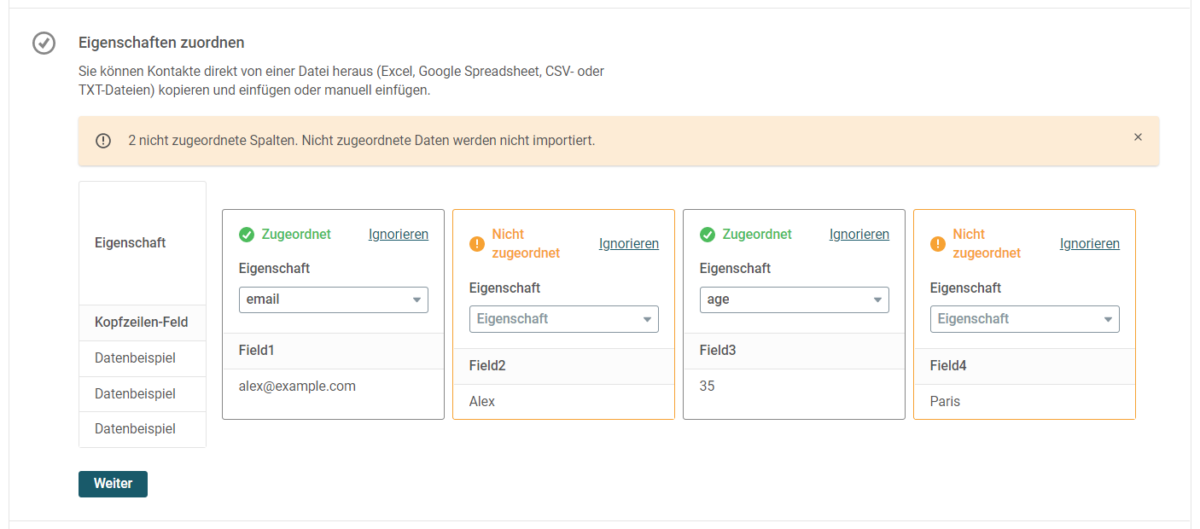Open the age property dropdown
Viewport: 1200px width, 529px height.
794,299
